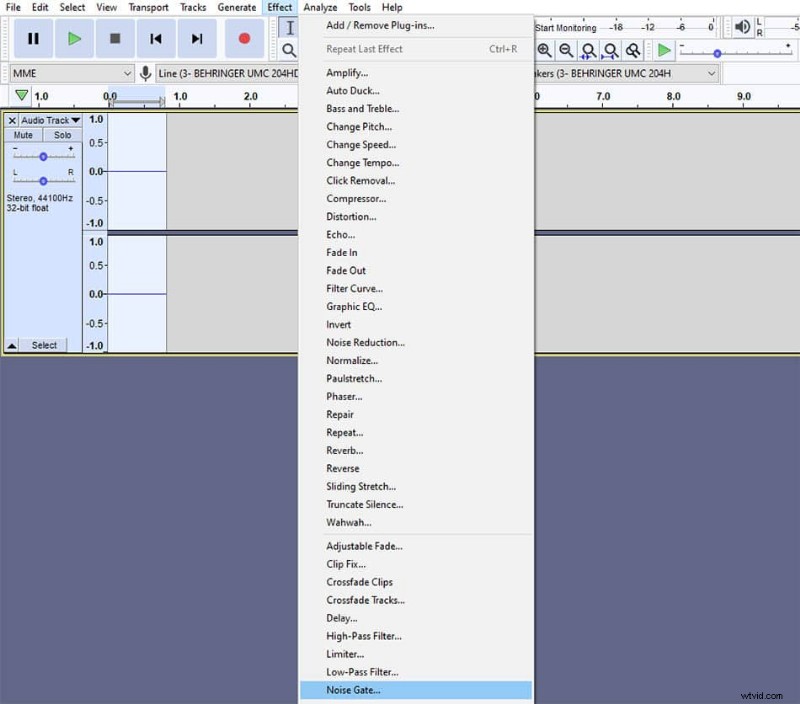Open the Analyze menu

(x=319, y=7)
